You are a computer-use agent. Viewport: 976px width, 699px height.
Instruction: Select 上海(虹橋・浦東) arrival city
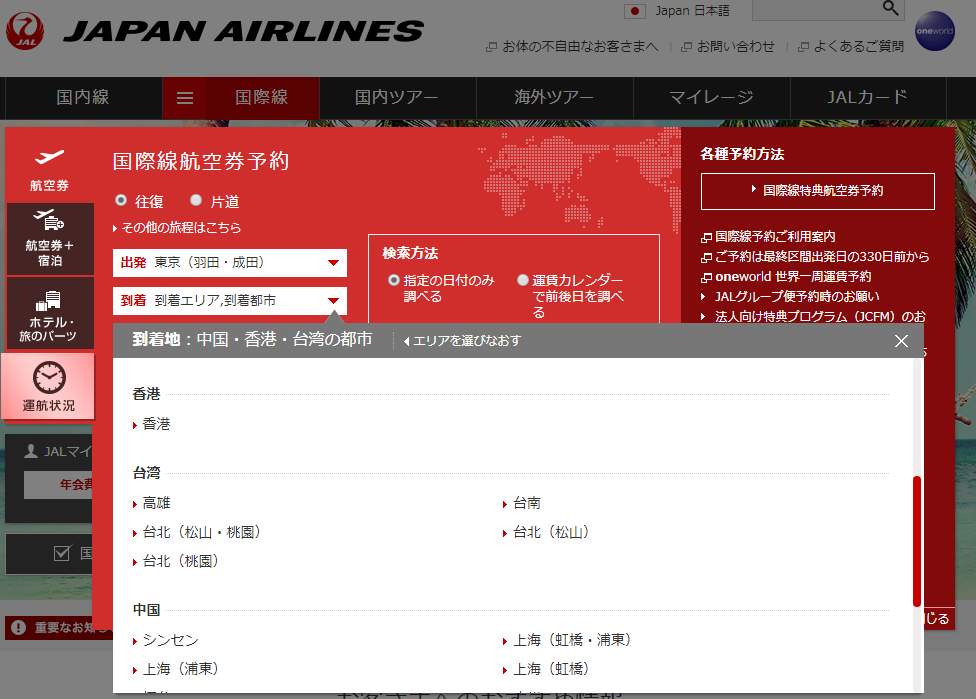[x=567, y=640]
